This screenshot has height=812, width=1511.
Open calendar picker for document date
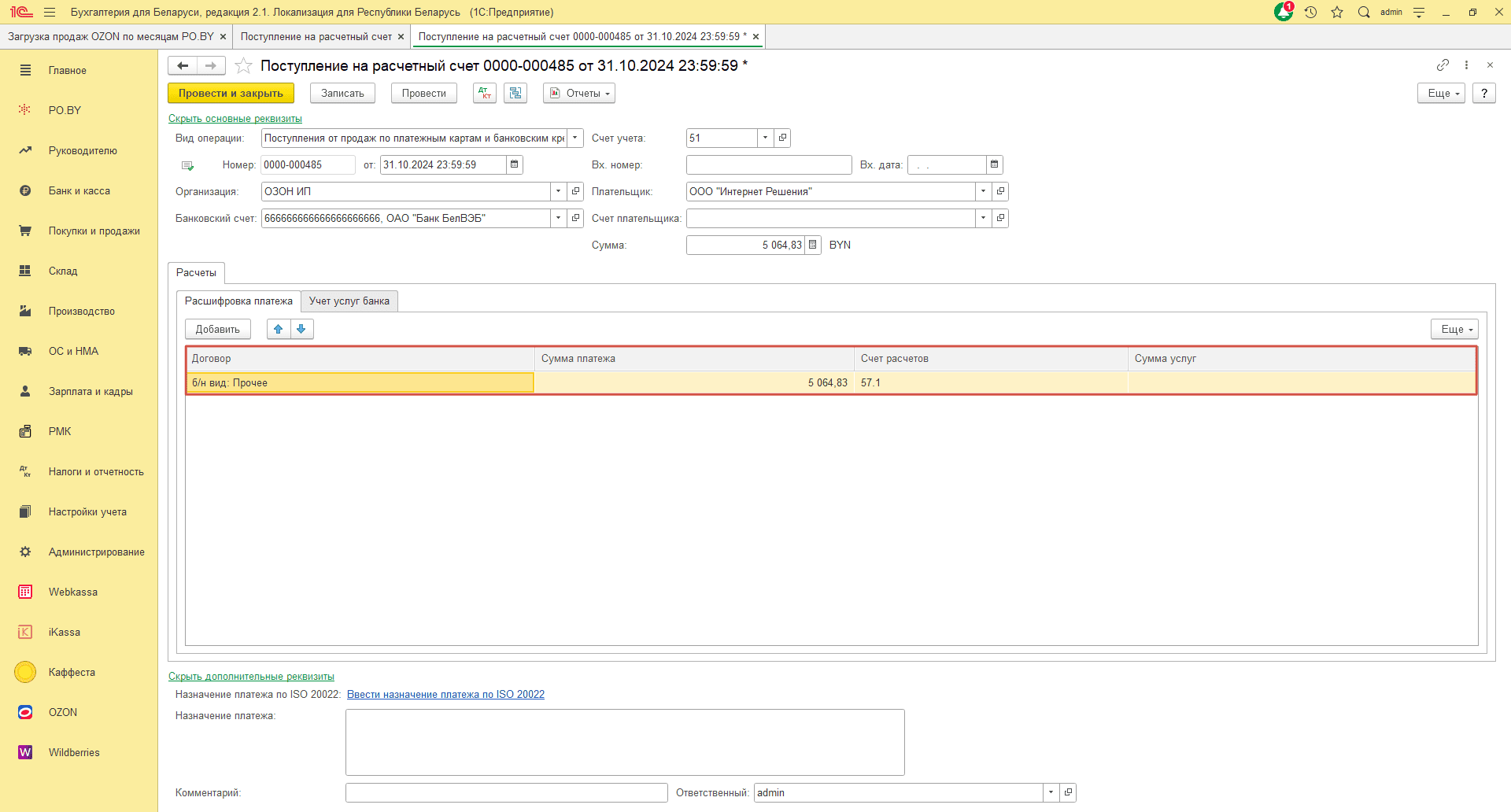tap(515, 164)
